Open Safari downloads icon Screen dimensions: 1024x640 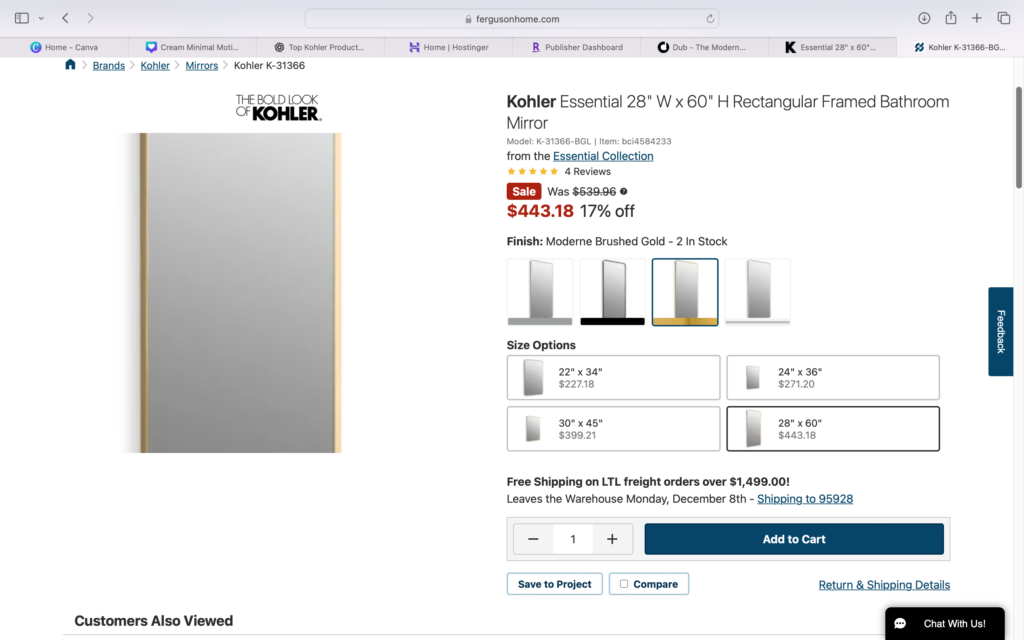pyautogui.click(x=924, y=18)
